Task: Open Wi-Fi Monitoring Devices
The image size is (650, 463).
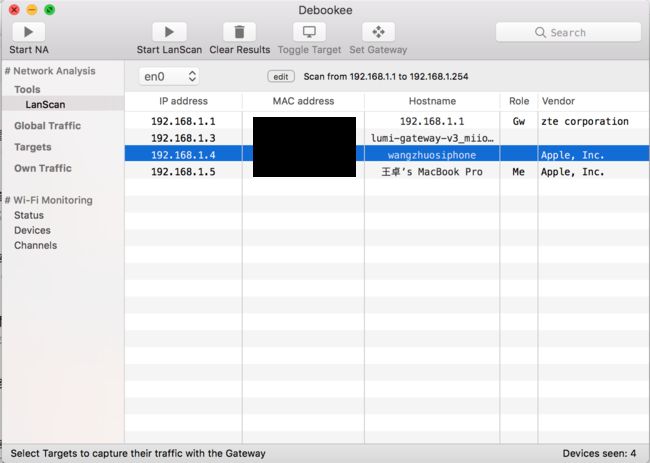Action: click(32, 230)
